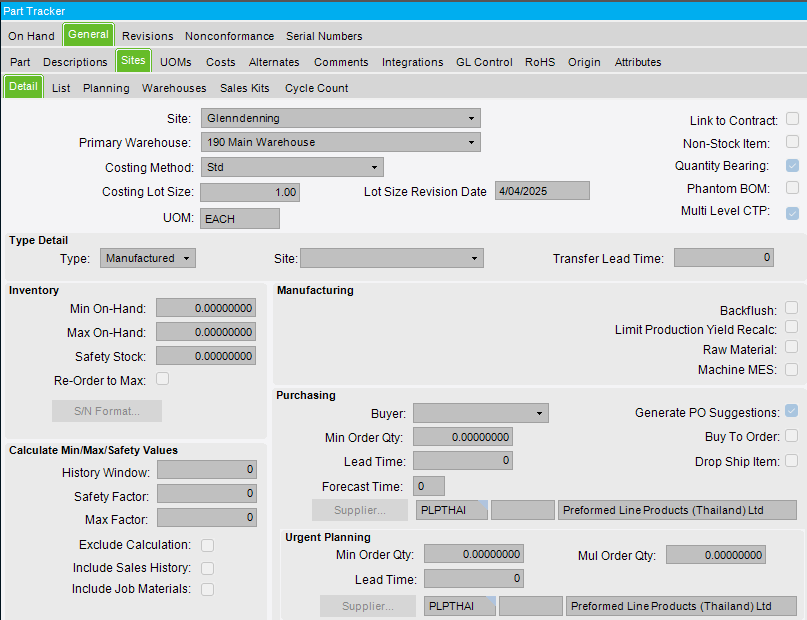Select the Detail tab under Sites

point(23,86)
